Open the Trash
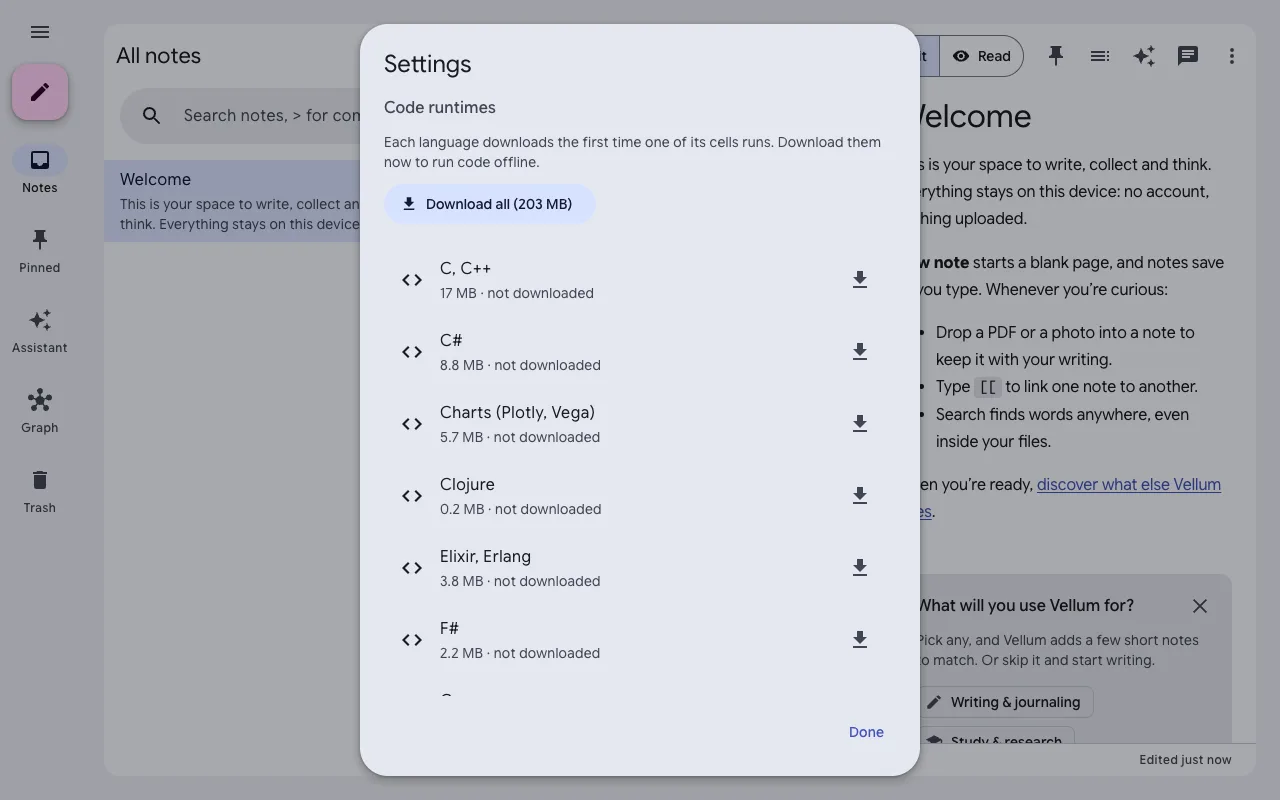1280x800 pixels. (x=40, y=490)
